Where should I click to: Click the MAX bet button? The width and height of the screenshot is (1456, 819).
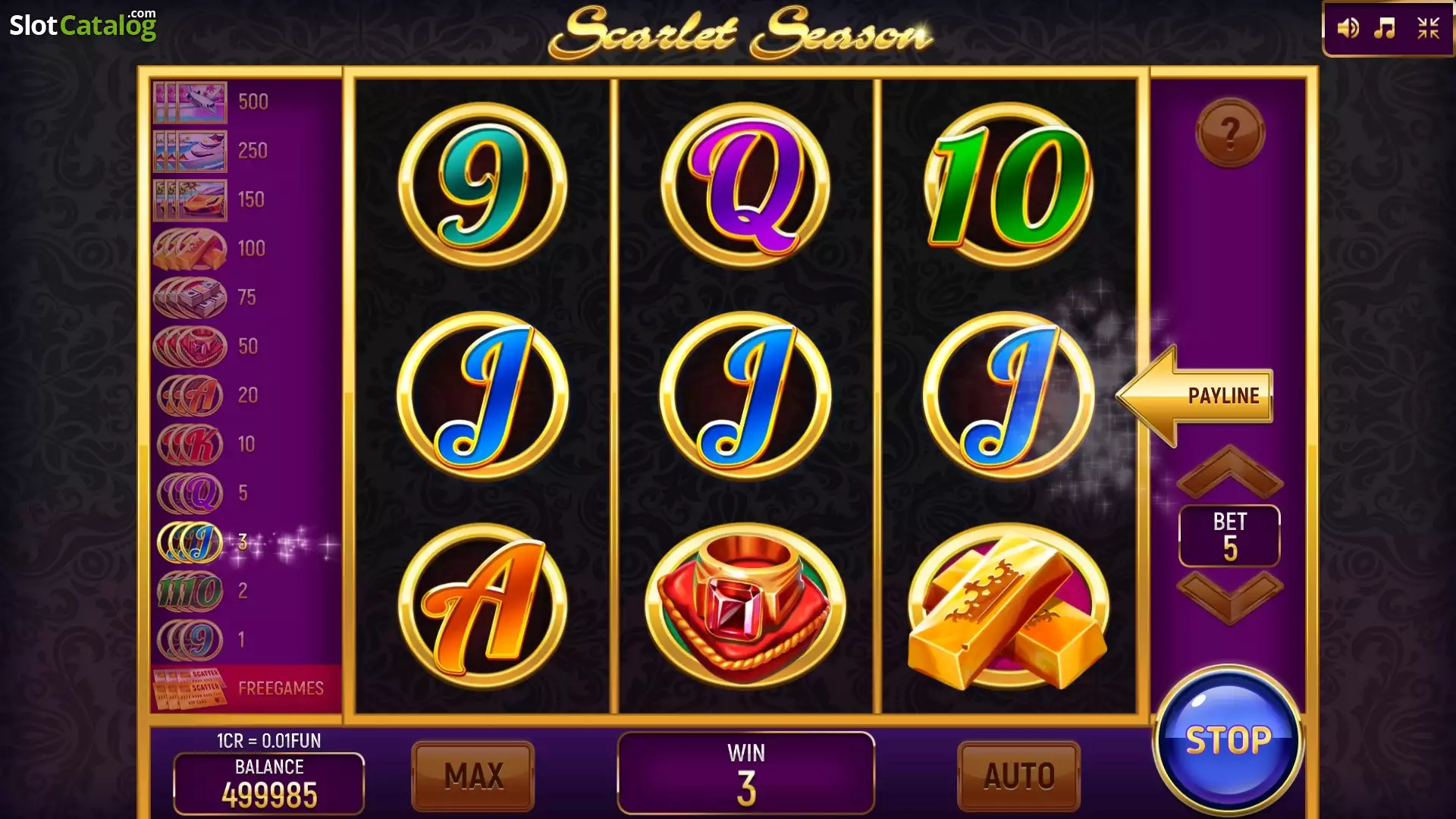coord(473,776)
